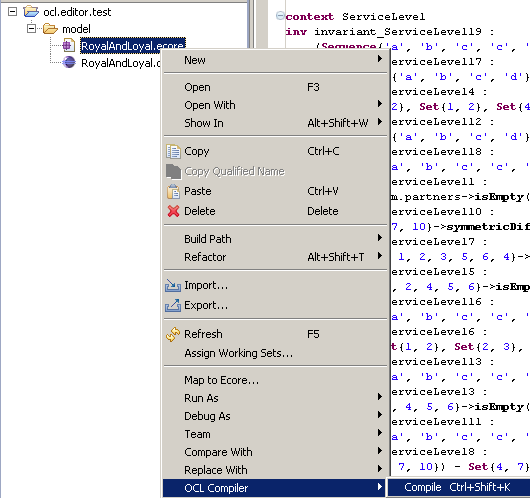Expand the Team submenu arrow
530x498 pixels.
coord(380,433)
